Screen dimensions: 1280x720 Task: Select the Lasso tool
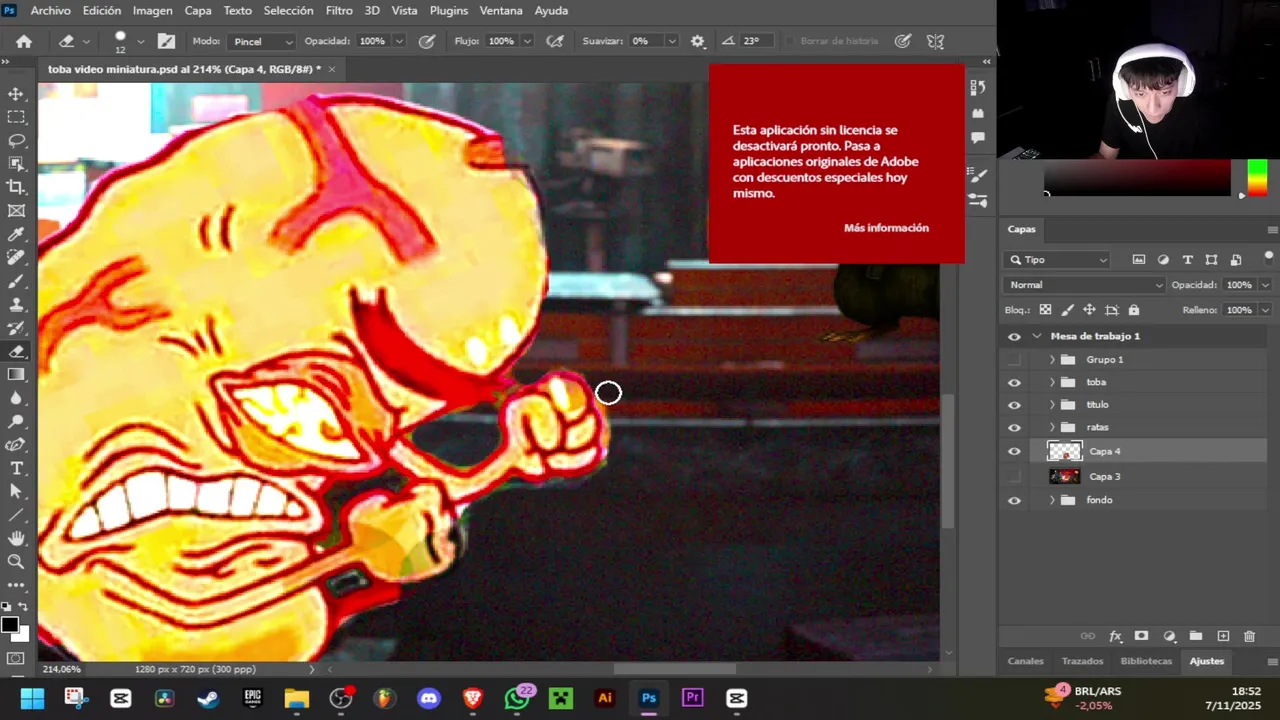pos(16,140)
